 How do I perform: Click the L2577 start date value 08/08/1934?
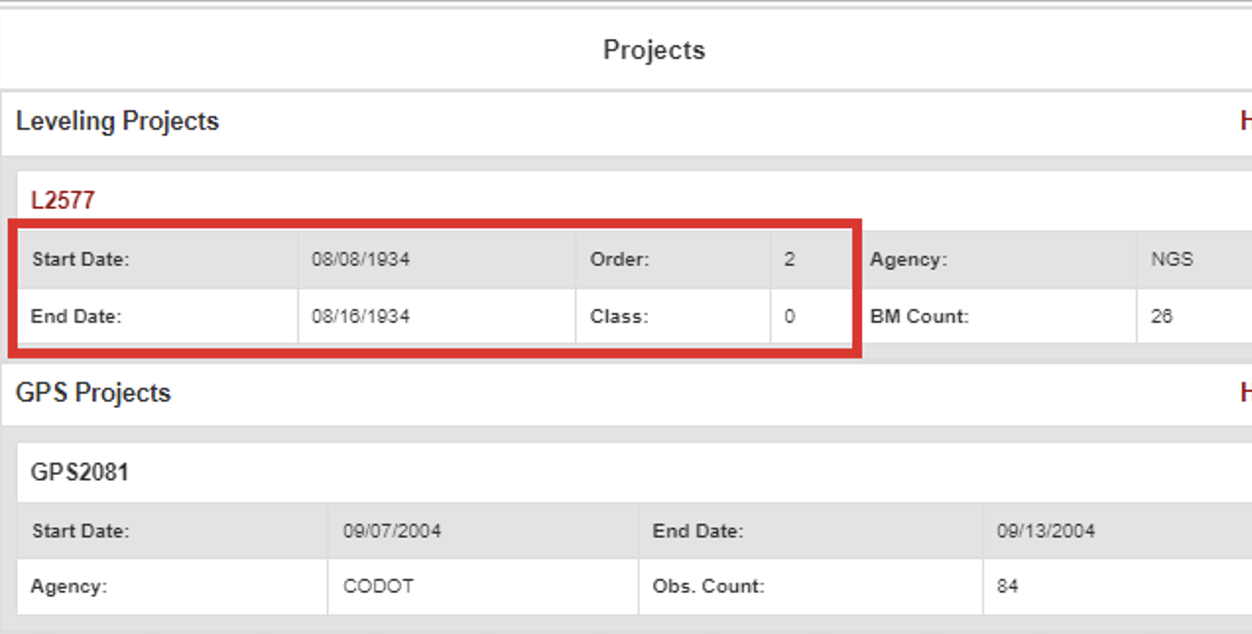click(360, 259)
